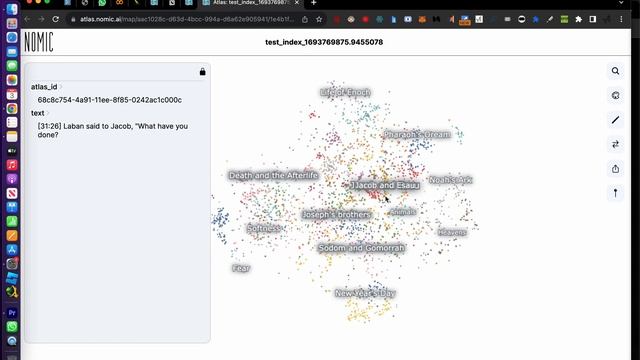The width and height of the screenshot is (640, 360).
Task: Open the tab search dropdown chevron
Action: pos(621,2)
